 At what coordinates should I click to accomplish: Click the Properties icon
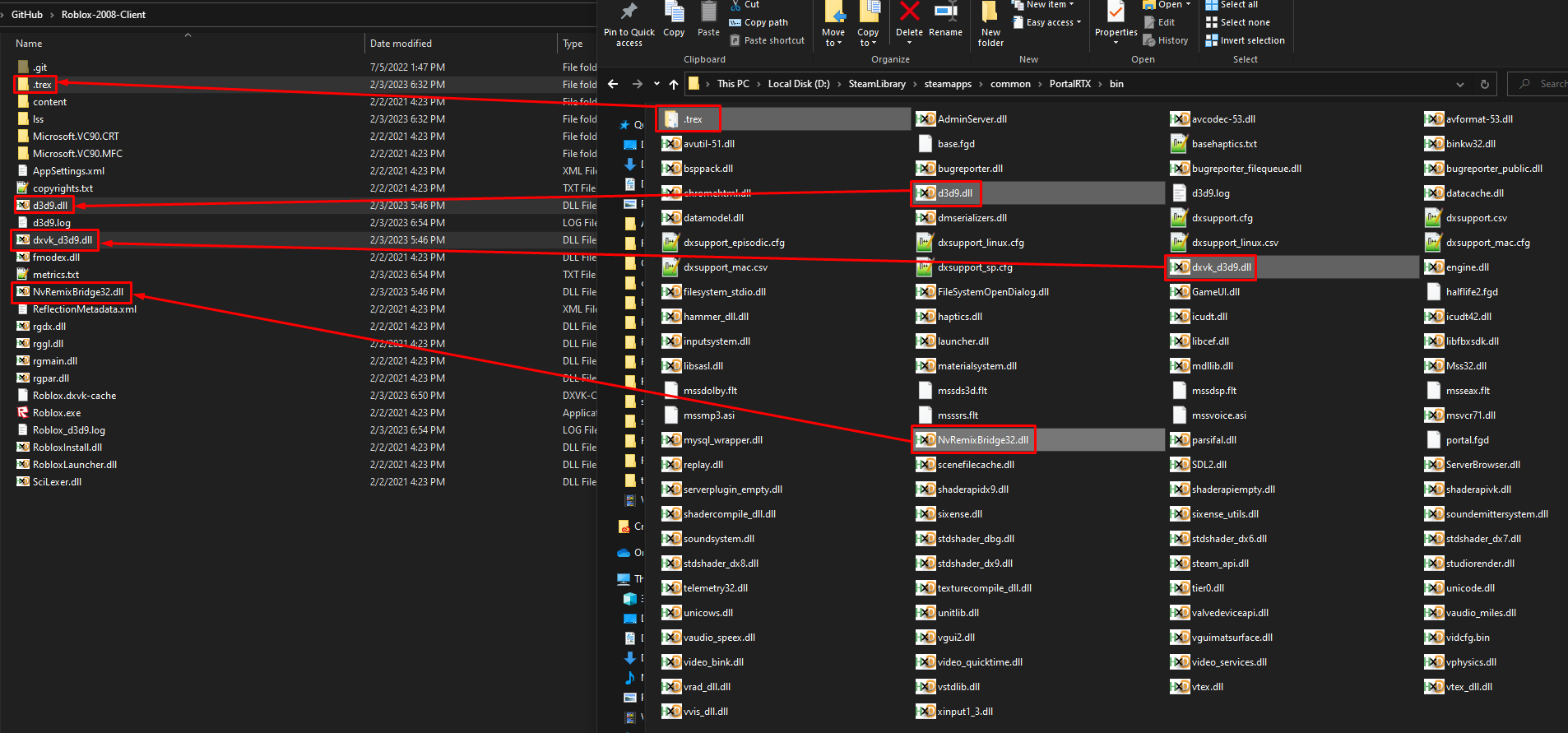[x=1116, y=12]
